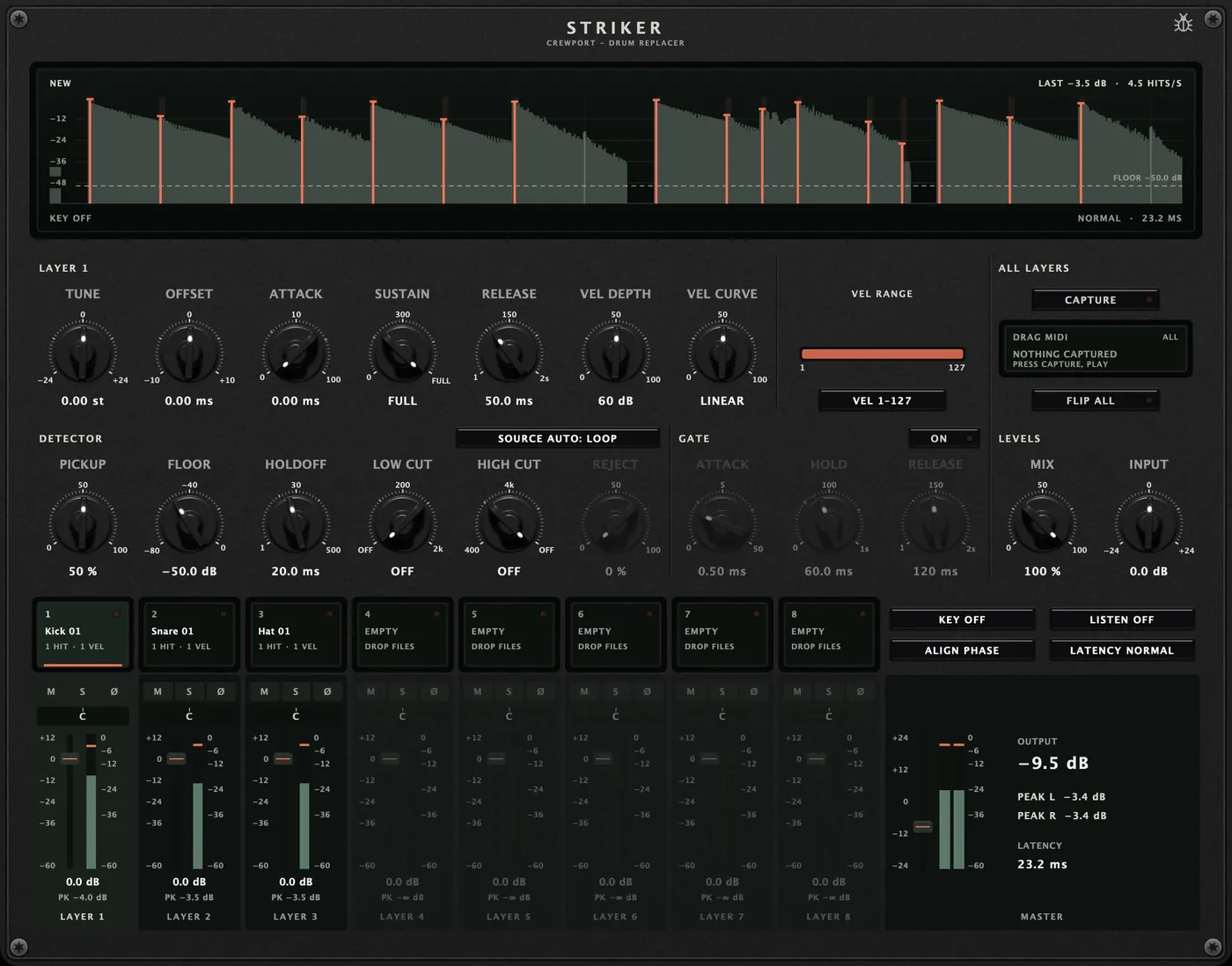The width and height of the screenshot is (1232, 966).
Task: Click the VEL DEPTH knob
Action: (x=615, y=353)
